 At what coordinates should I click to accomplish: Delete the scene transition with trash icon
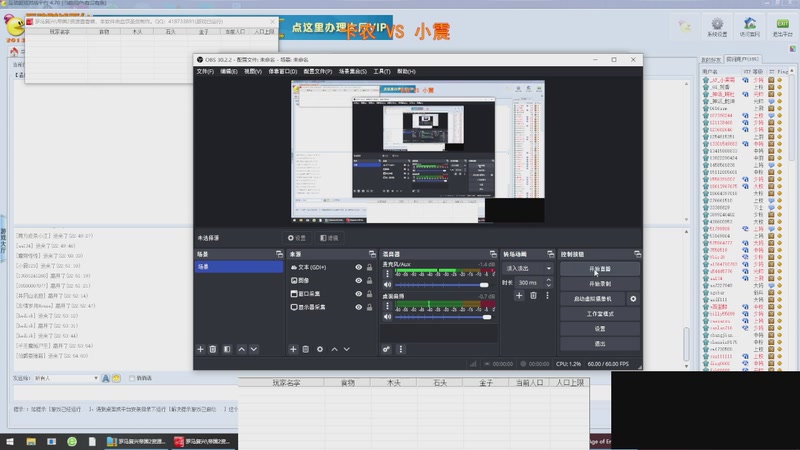(533, 295)
